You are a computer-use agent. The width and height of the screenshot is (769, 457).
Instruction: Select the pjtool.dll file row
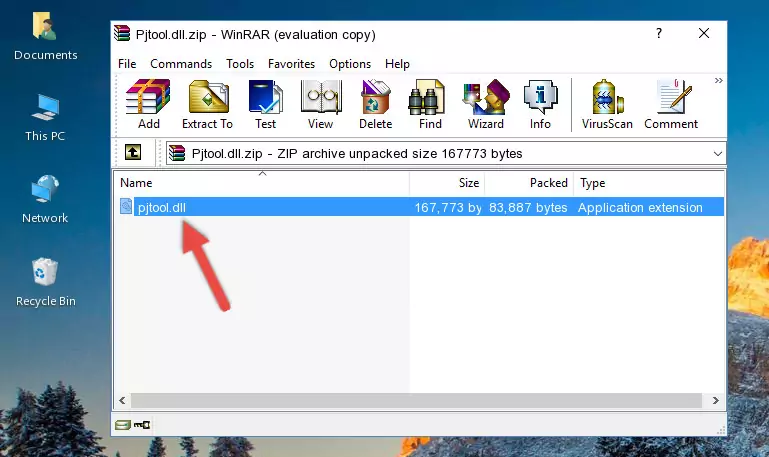pyautogui.click(x=421, y=207)
